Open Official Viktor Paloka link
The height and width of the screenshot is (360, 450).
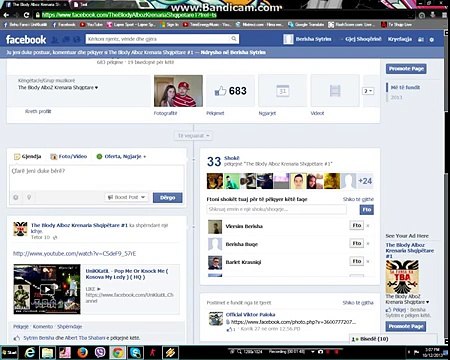coord(251,314)
